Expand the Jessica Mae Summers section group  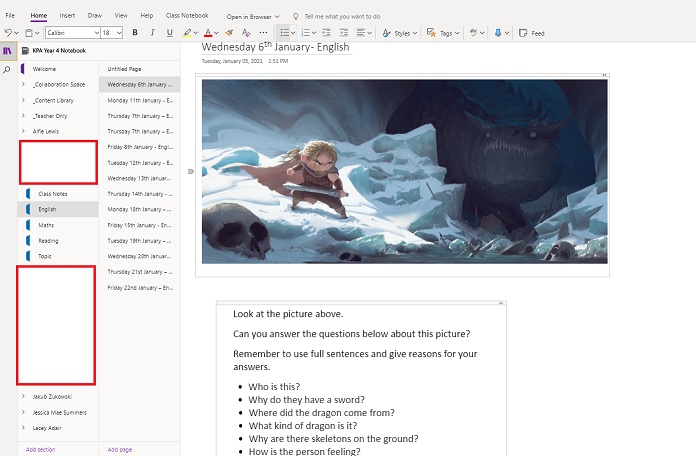pos(23,412)
